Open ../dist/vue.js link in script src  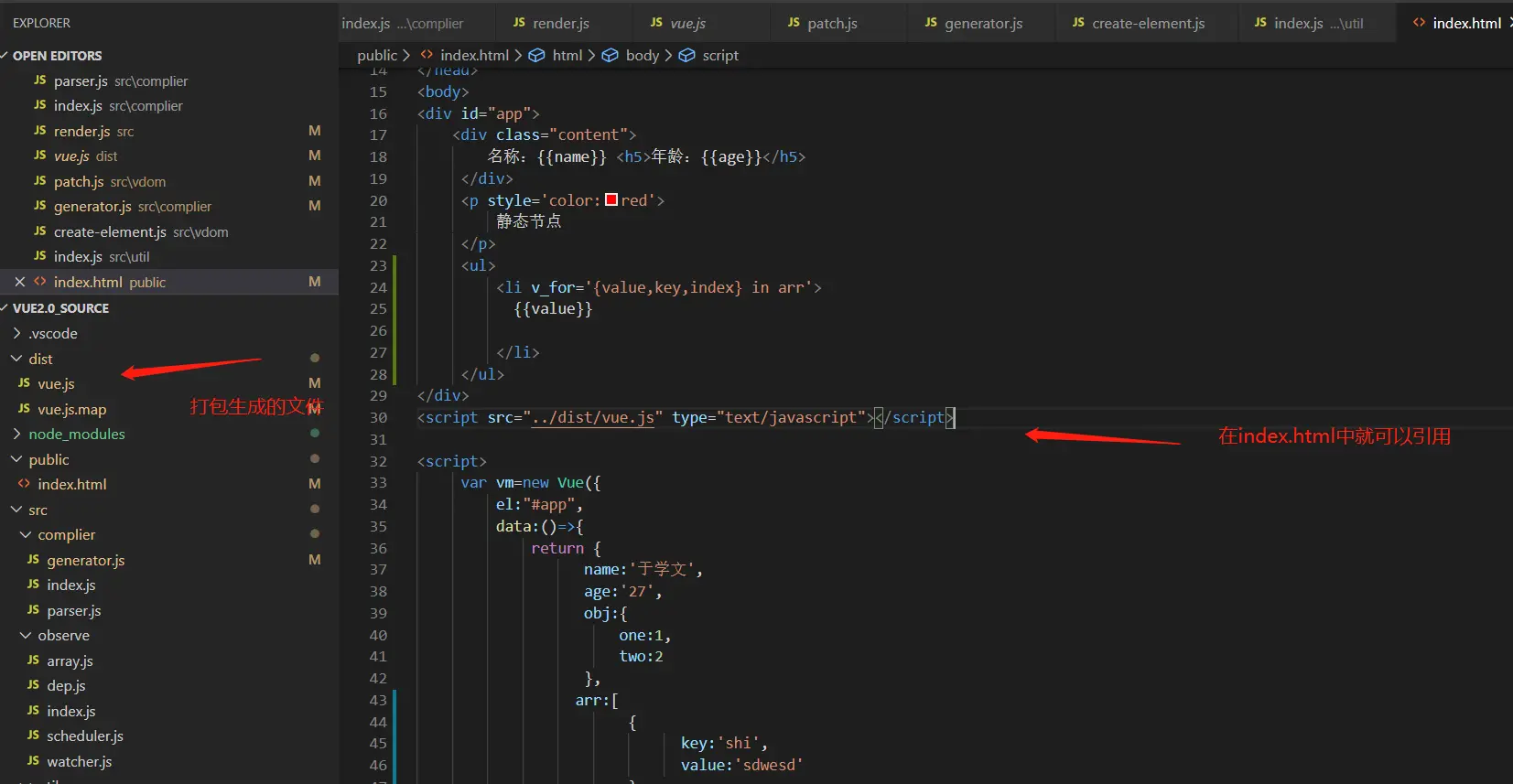pyautogui.click(x=593, y=417)
